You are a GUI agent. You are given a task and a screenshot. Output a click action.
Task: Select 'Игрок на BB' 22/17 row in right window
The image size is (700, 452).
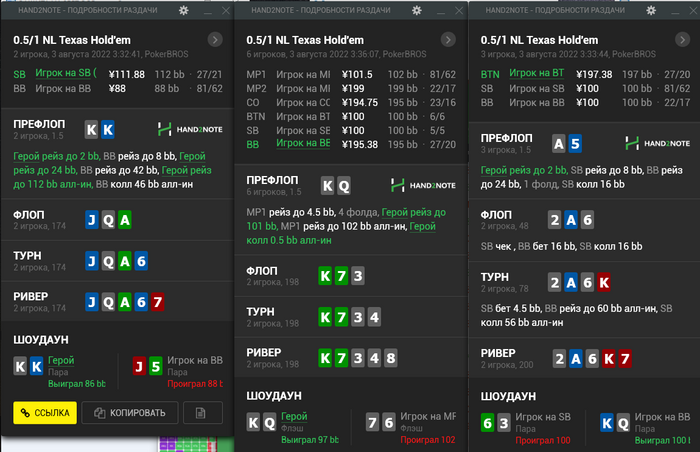coord(585,102)
